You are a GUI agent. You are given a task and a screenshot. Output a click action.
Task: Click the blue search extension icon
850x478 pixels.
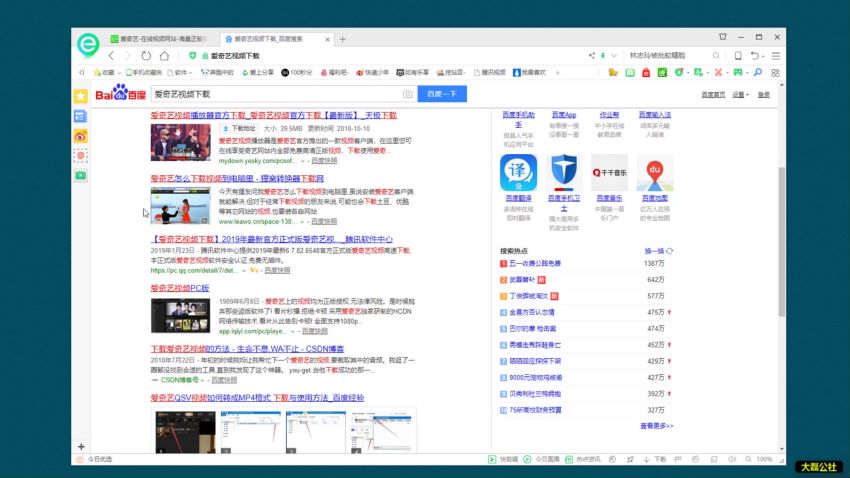758,72
